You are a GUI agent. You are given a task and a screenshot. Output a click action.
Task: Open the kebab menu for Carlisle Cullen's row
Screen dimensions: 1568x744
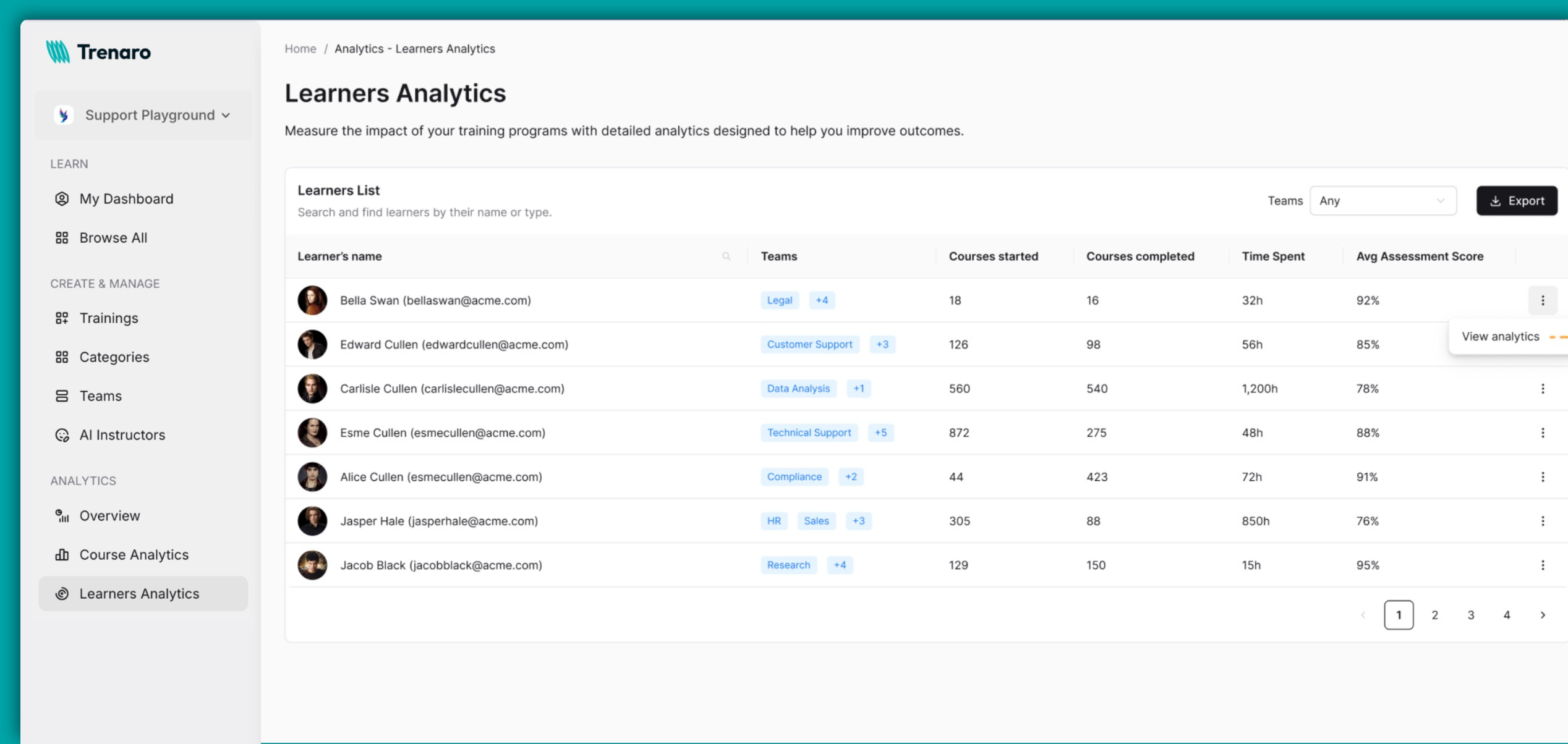(1543, 389)
